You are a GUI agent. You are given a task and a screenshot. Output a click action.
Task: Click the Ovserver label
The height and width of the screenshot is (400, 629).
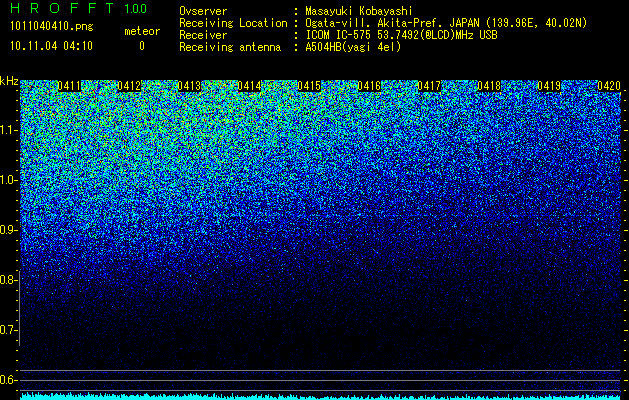[x=203, y=11]
